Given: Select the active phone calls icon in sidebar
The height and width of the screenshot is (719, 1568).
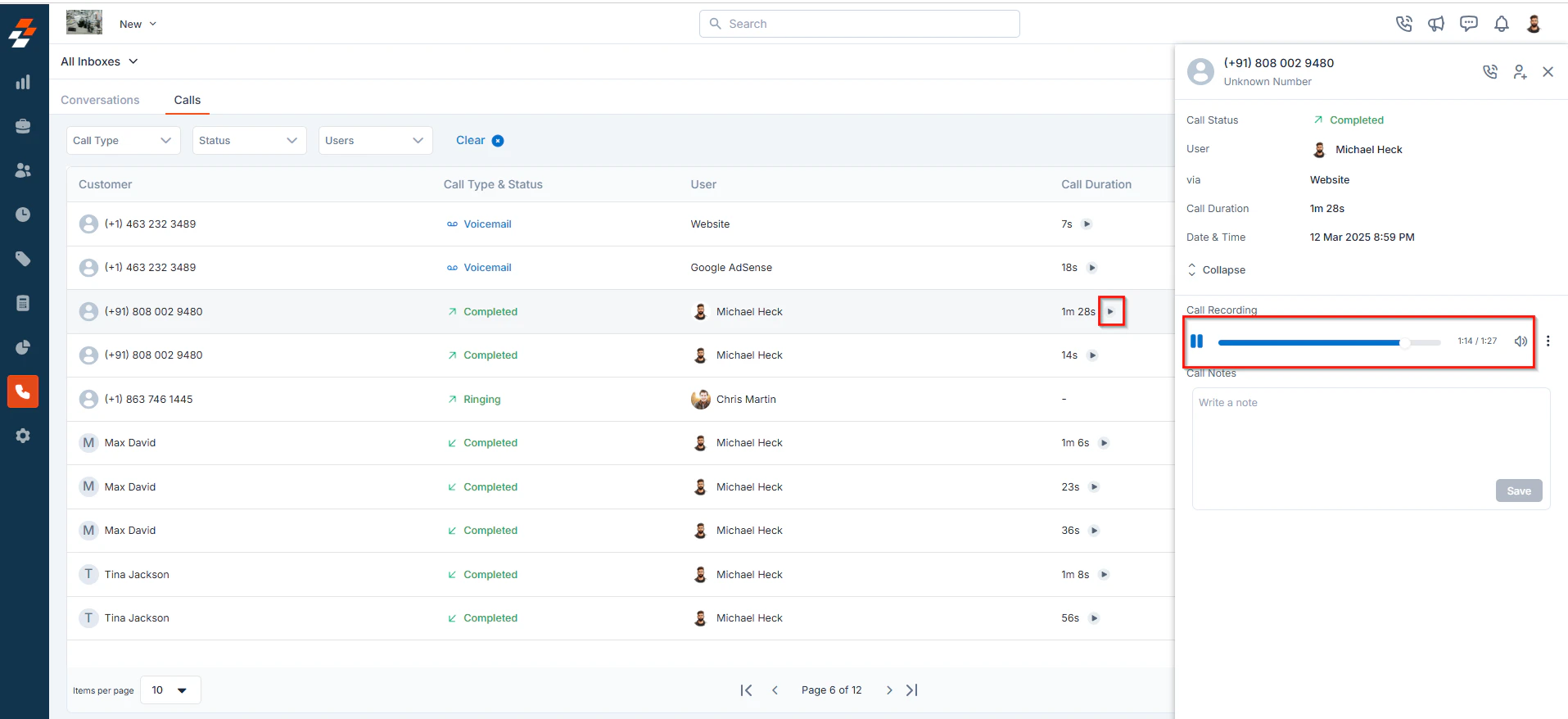Looking at the screenshot, I should click(23, 391).
